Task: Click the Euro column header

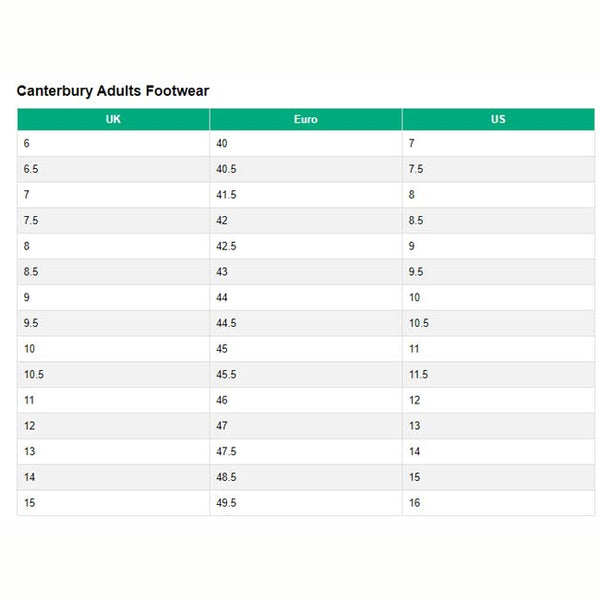Action: [306, 119]
